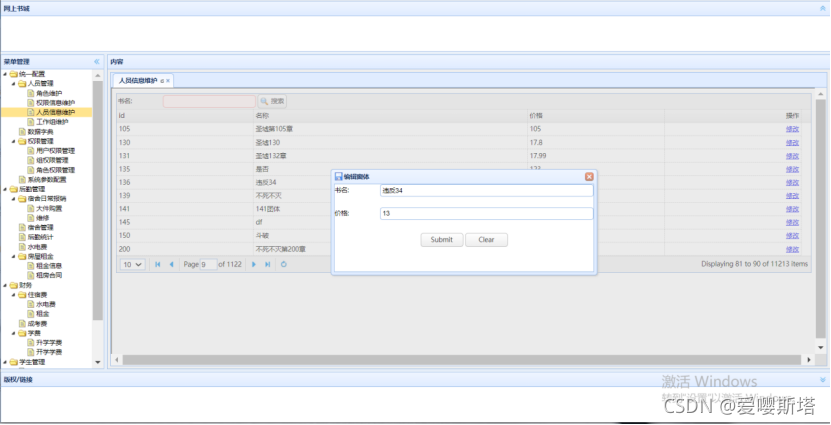
Task: Click the content horizontal scrollbar right arrow
Action: (x=809, y=360)
